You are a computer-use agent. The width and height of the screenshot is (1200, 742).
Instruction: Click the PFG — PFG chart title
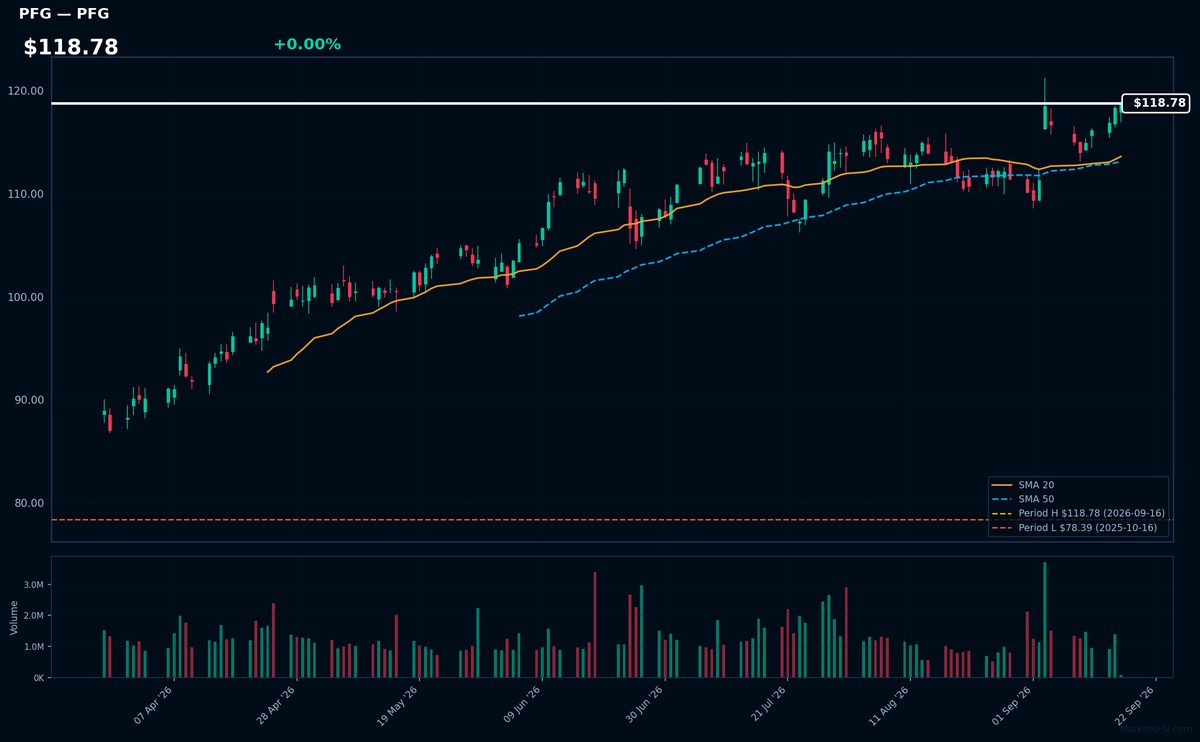pos(64,14)
